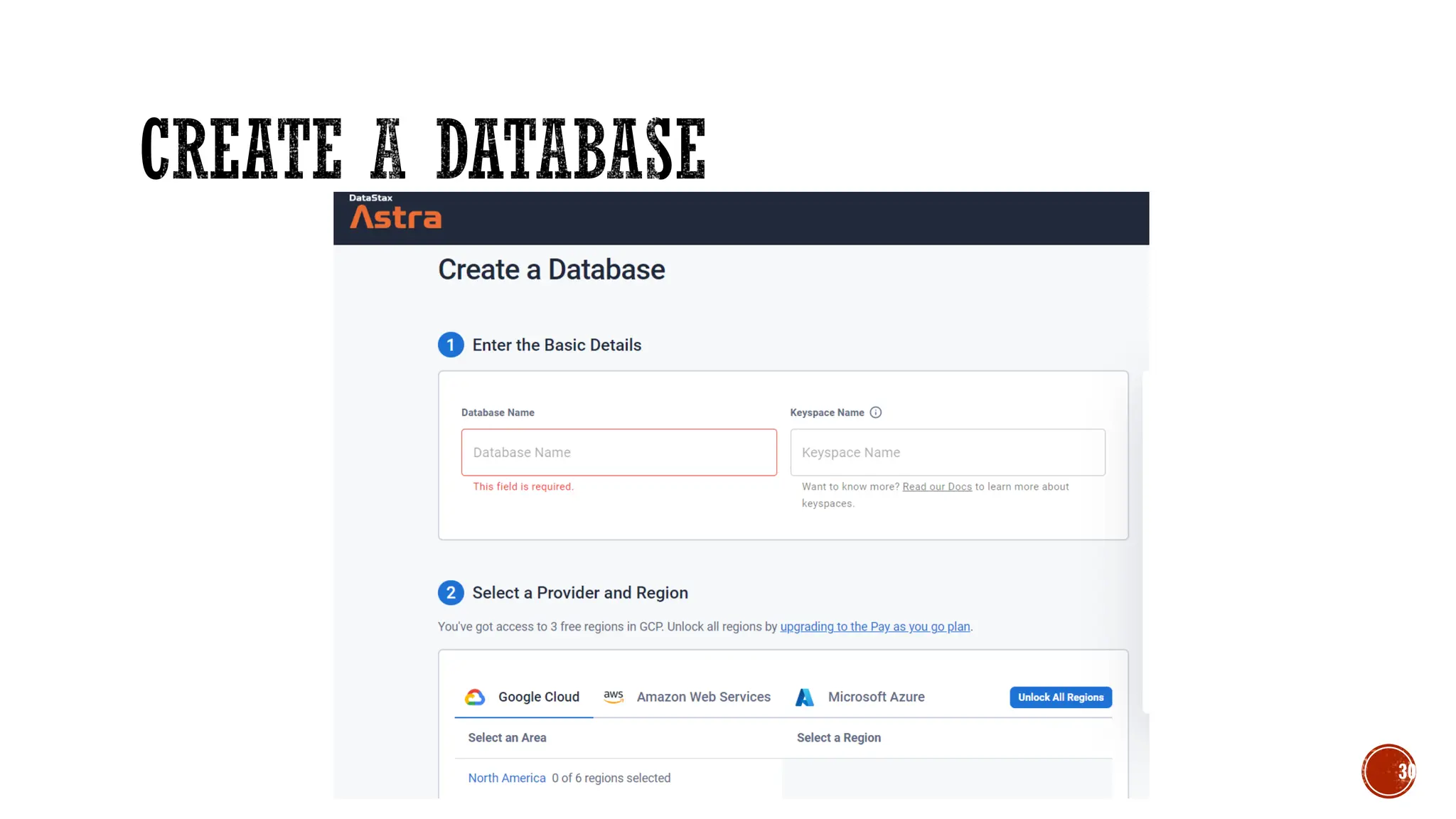Click the DataStax Astra logo
The width and height of the screenshot is (1456, 819).
coord(395,213)
